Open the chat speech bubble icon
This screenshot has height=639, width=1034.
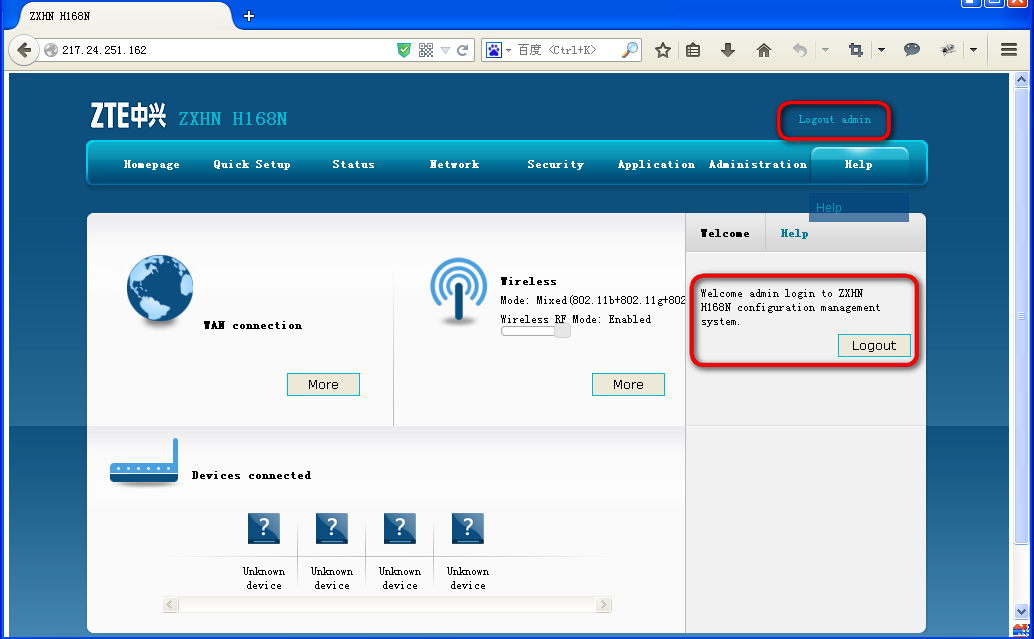[x=912, y=49]
